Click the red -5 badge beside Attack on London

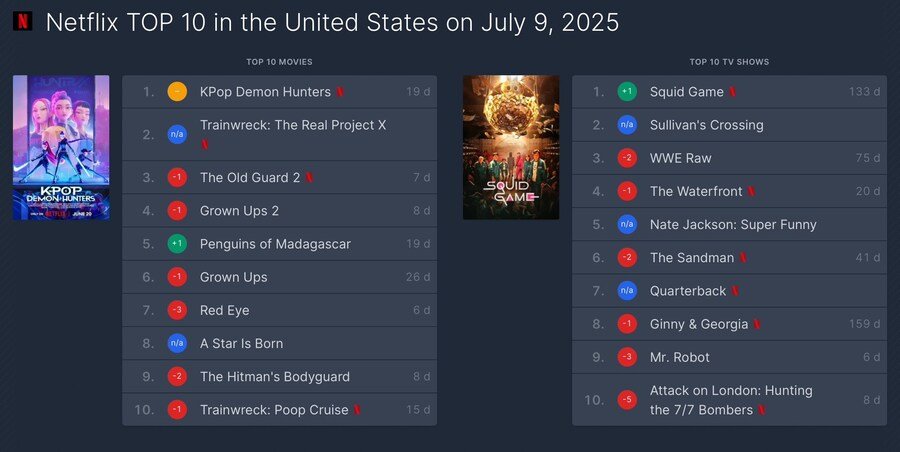[x=627, y=400]
